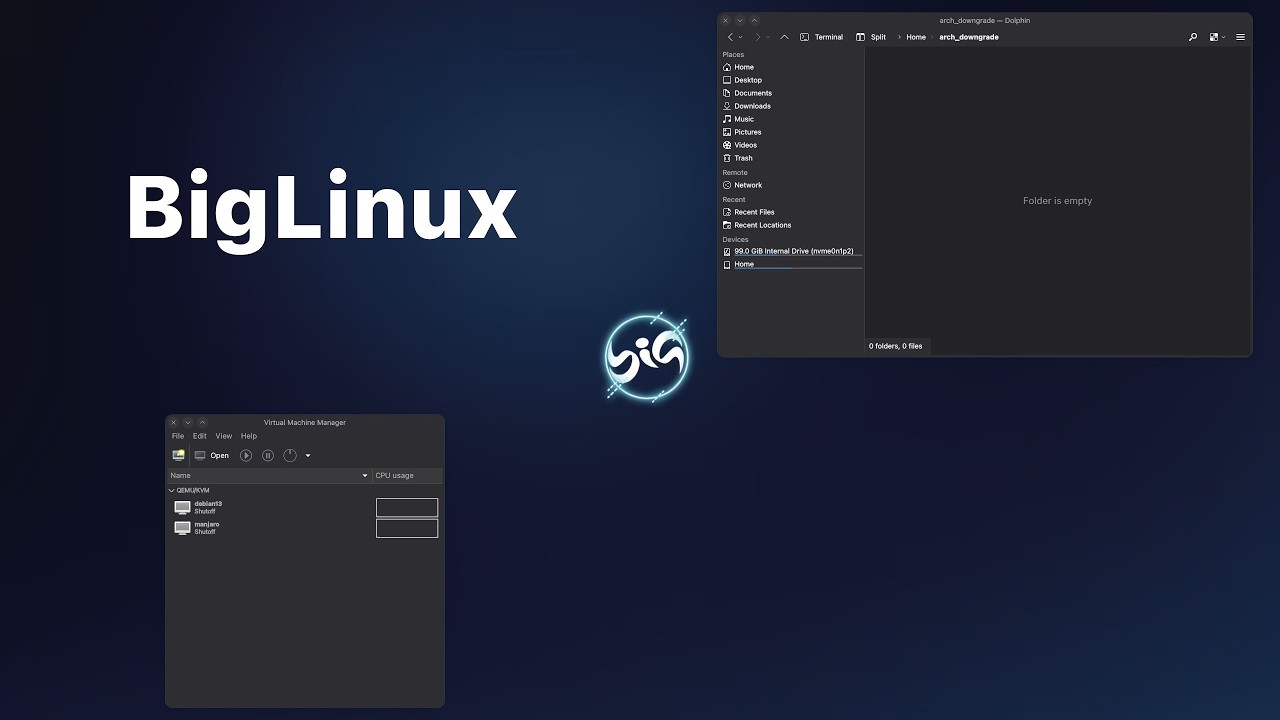Image resolution: width=1280 pixels, height=720 pixels.
Task: Select the manjaro virtual machine
Action: pyautogui.click(x=270, y=528)
